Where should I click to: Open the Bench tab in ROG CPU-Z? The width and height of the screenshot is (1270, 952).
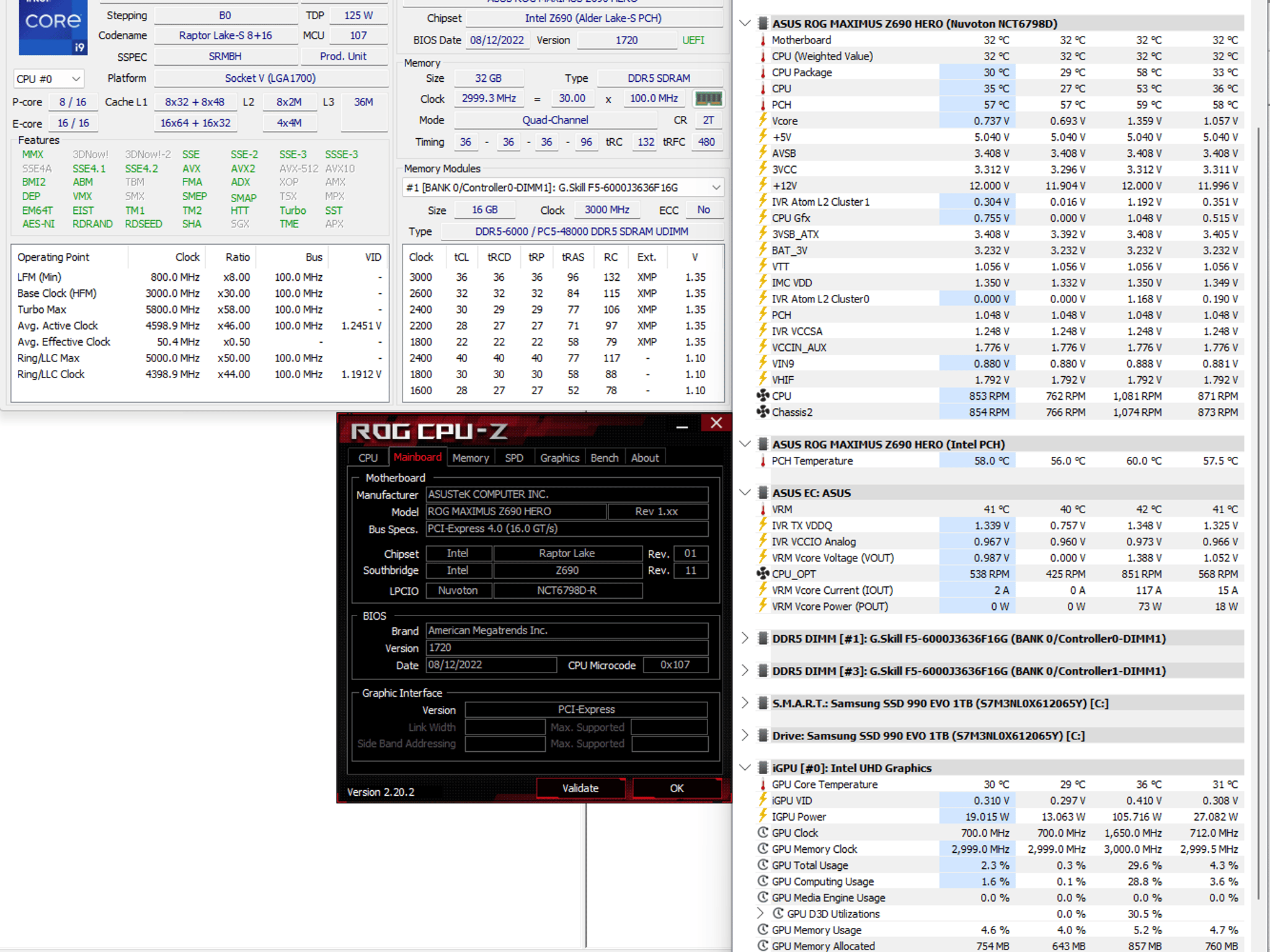point(605,457)
